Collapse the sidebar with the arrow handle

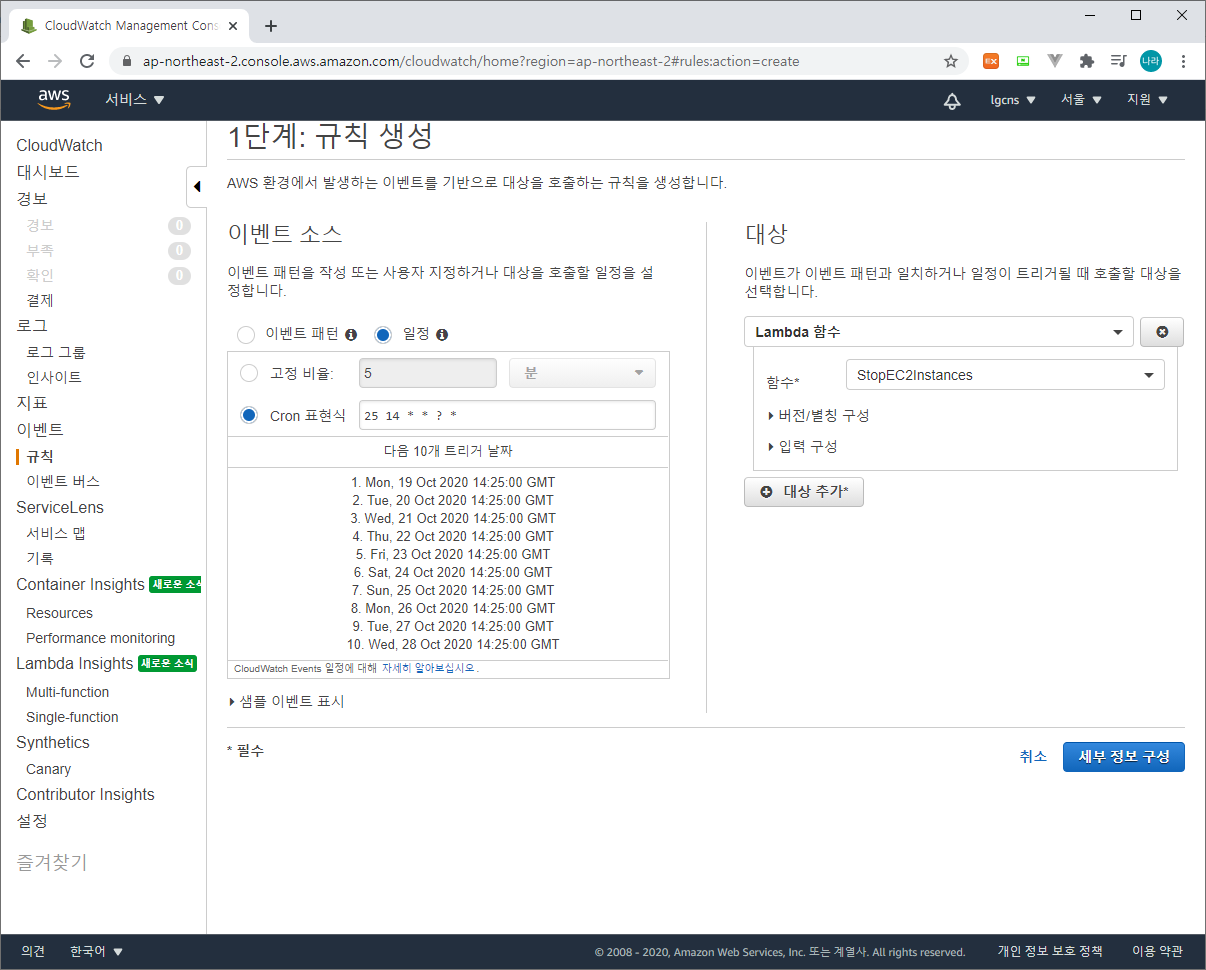(x=196, y=186)
